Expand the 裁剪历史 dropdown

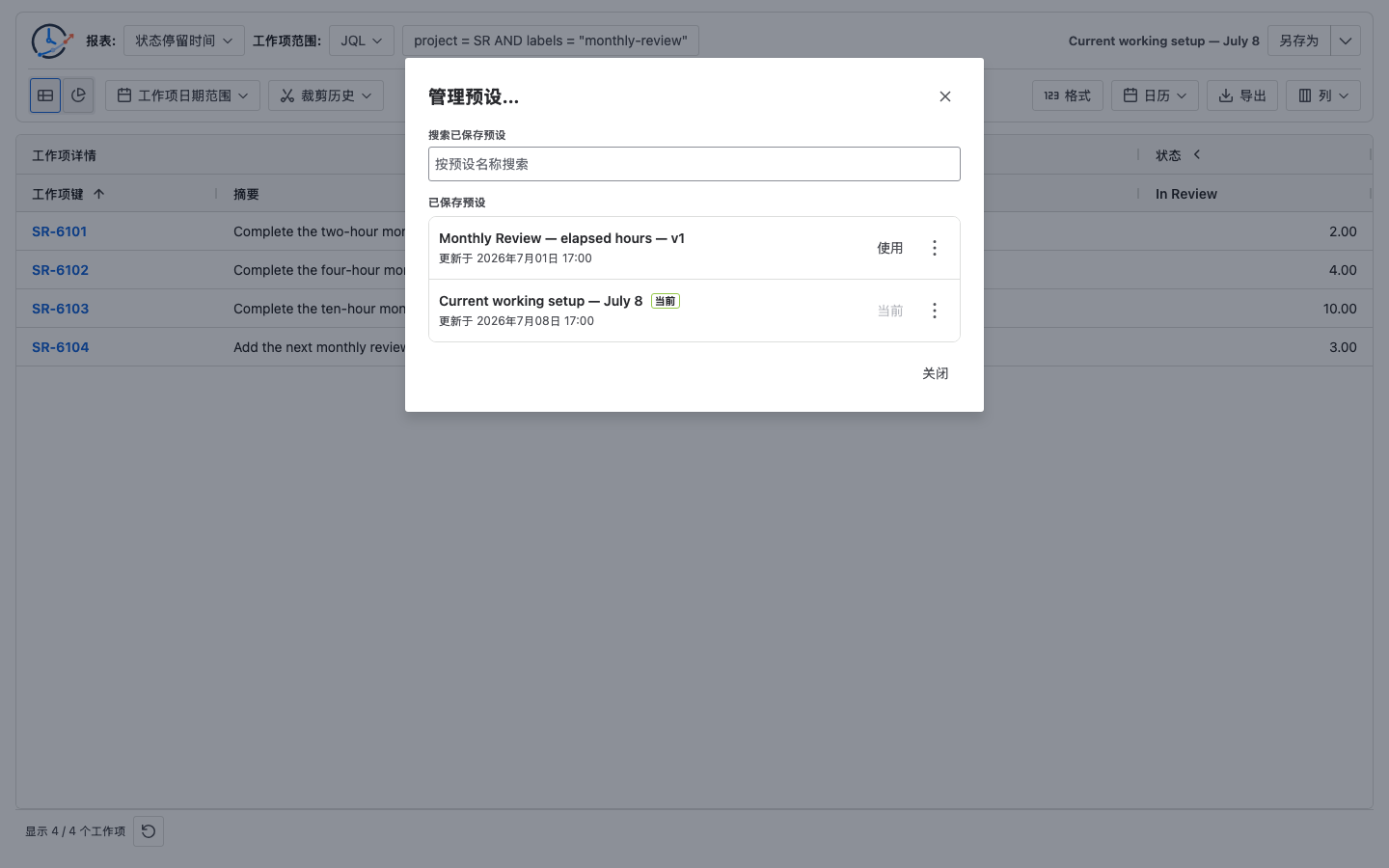coord(326,95)
